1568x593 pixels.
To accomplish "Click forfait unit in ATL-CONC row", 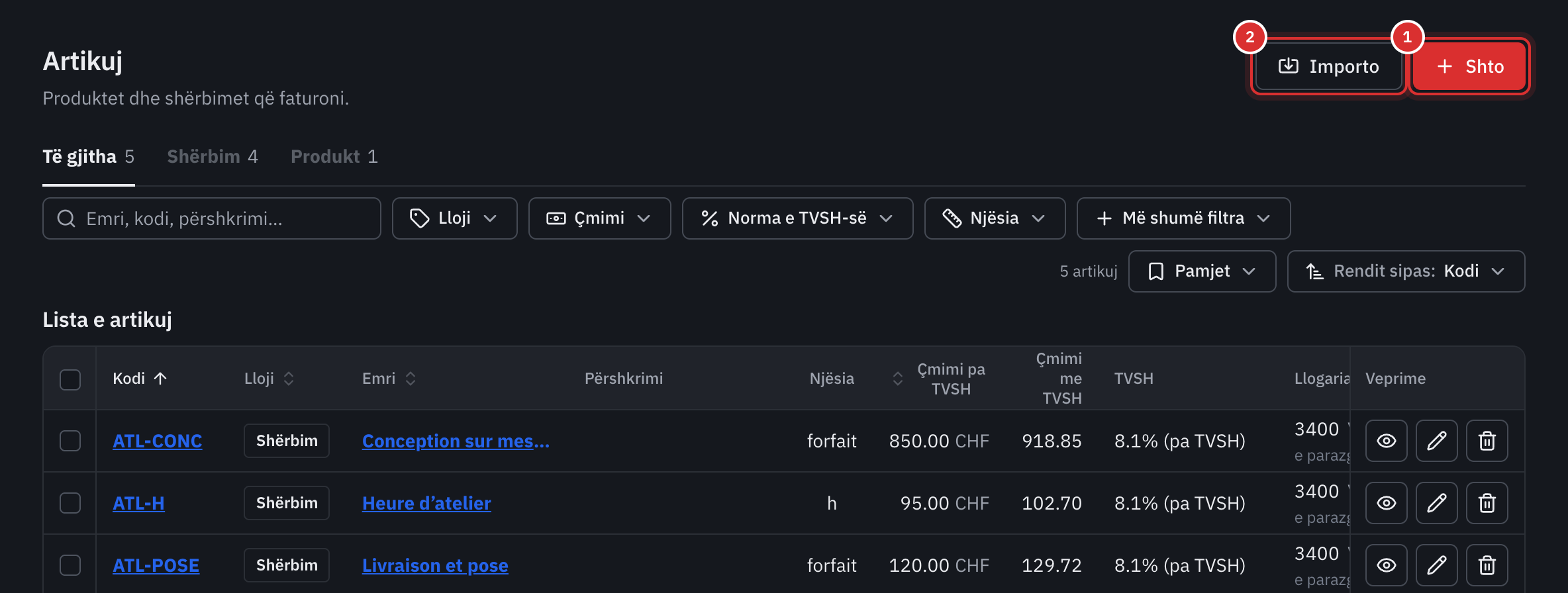I will 832,441.
